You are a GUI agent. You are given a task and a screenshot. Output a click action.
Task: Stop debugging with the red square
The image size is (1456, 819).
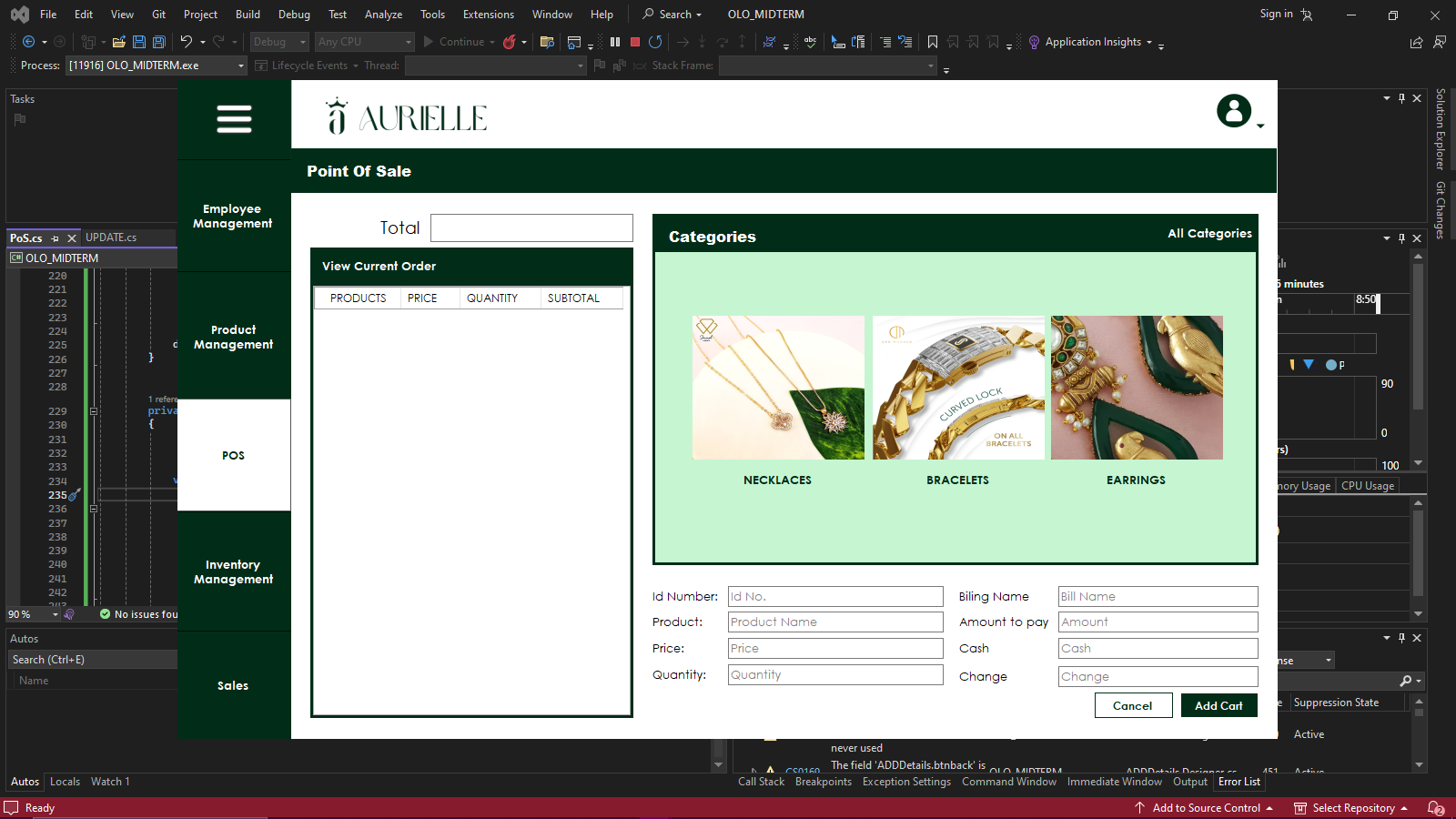635,42
